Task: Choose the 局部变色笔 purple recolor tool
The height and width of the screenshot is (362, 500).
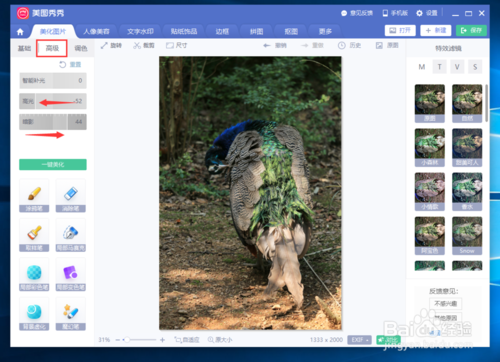Action: (x=71, y=274)
